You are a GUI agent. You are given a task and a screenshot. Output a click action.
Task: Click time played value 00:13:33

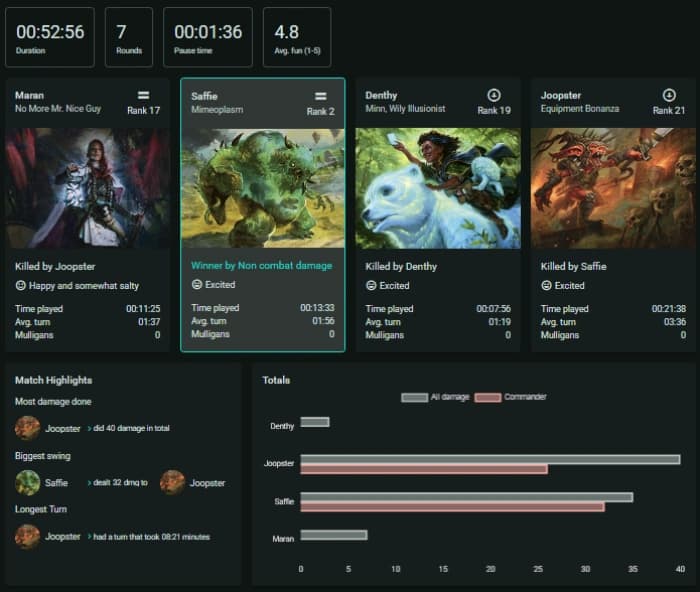[317, 308]
